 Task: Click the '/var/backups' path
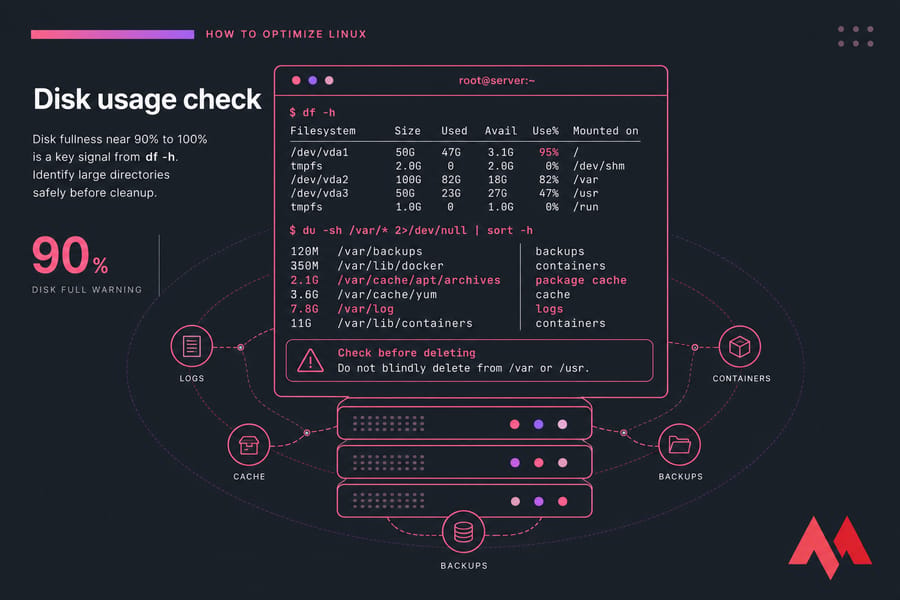pyautogui.click(x=380, y=251)
